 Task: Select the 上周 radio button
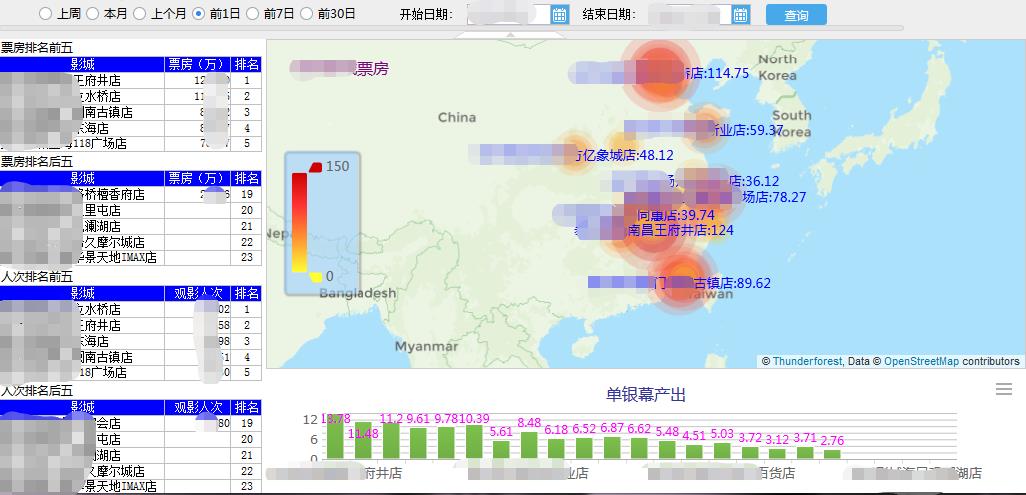(44, 14)
